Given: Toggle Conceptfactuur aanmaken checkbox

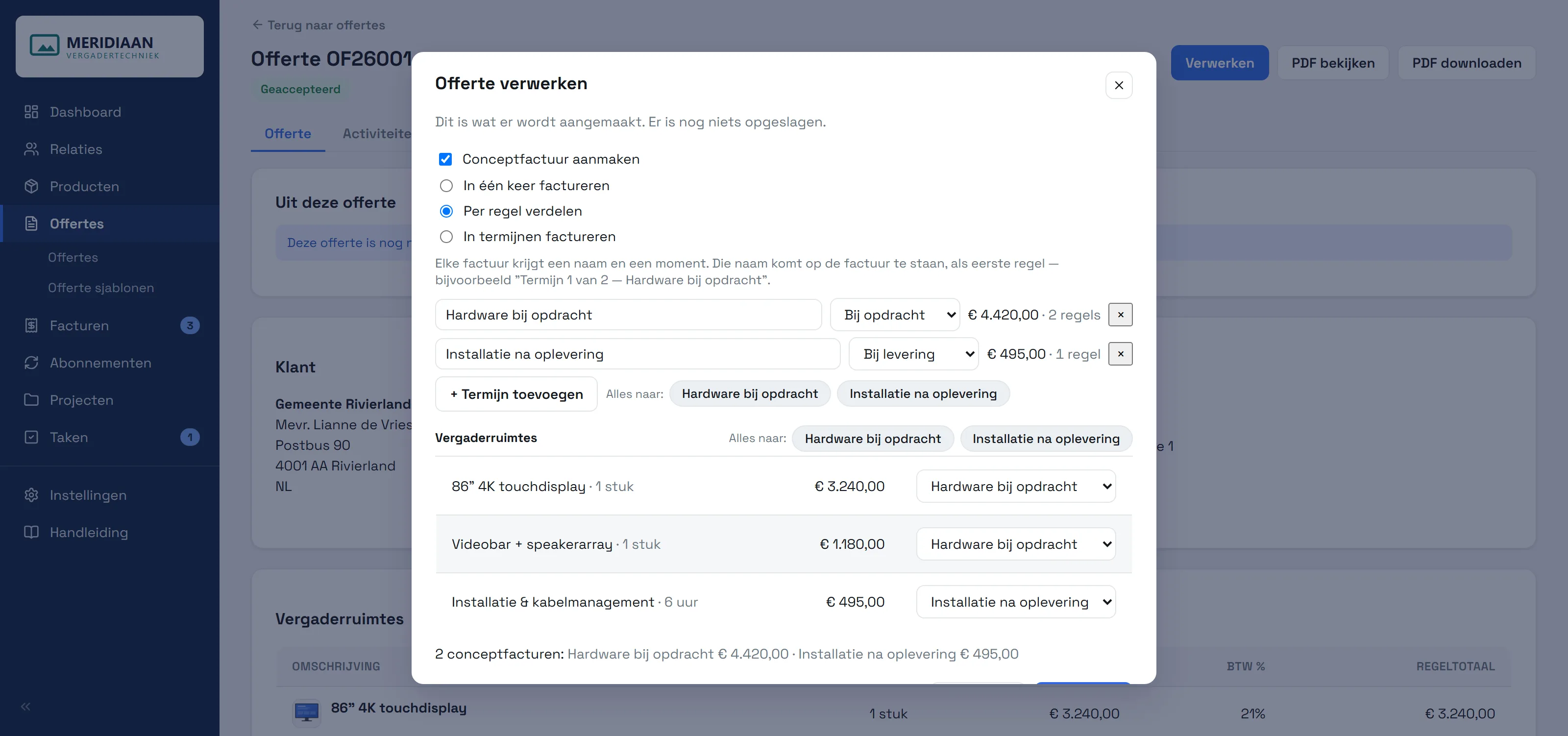Looking at the screenshot, I should (445, 159).
